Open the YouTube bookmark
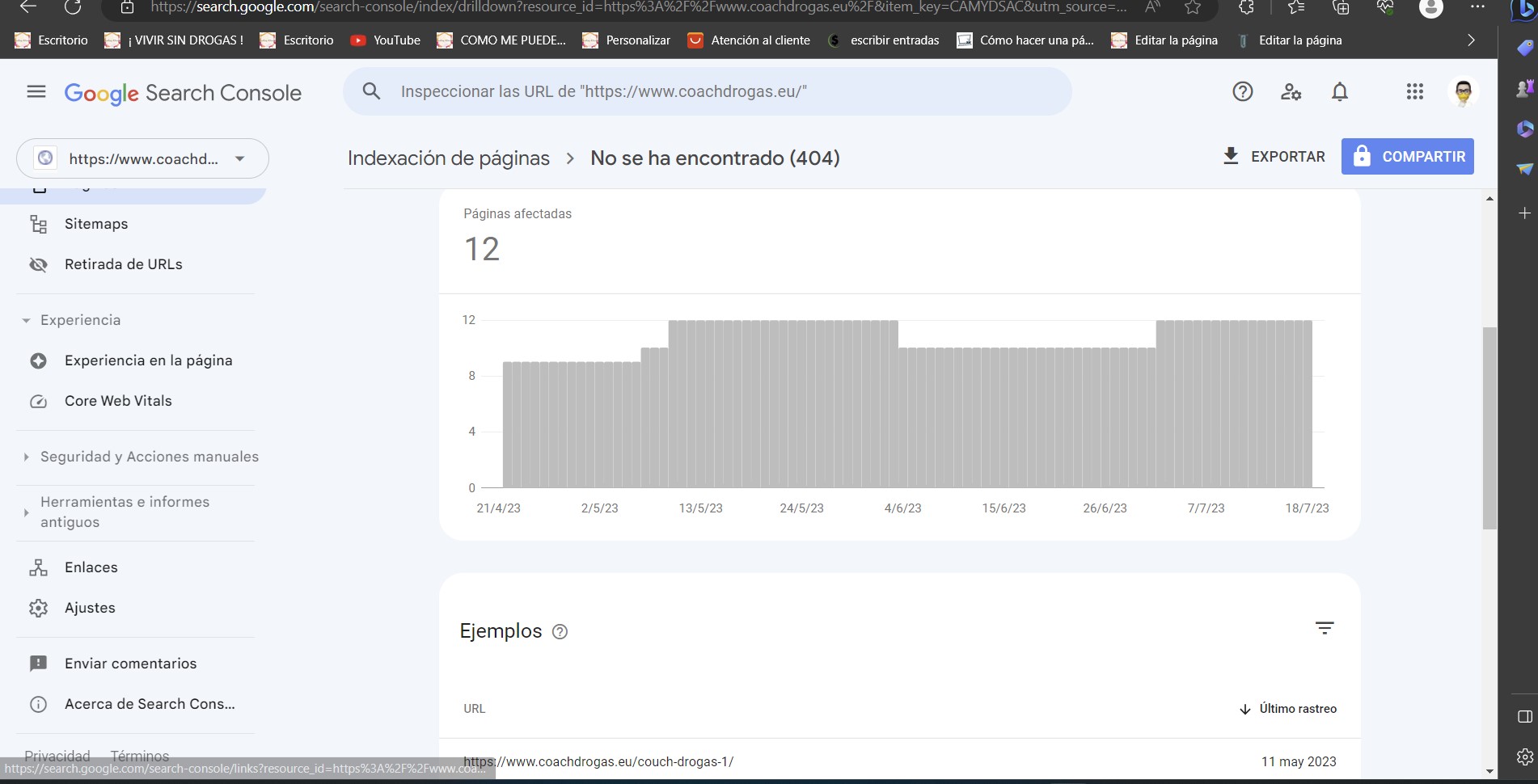 (385, 40)
